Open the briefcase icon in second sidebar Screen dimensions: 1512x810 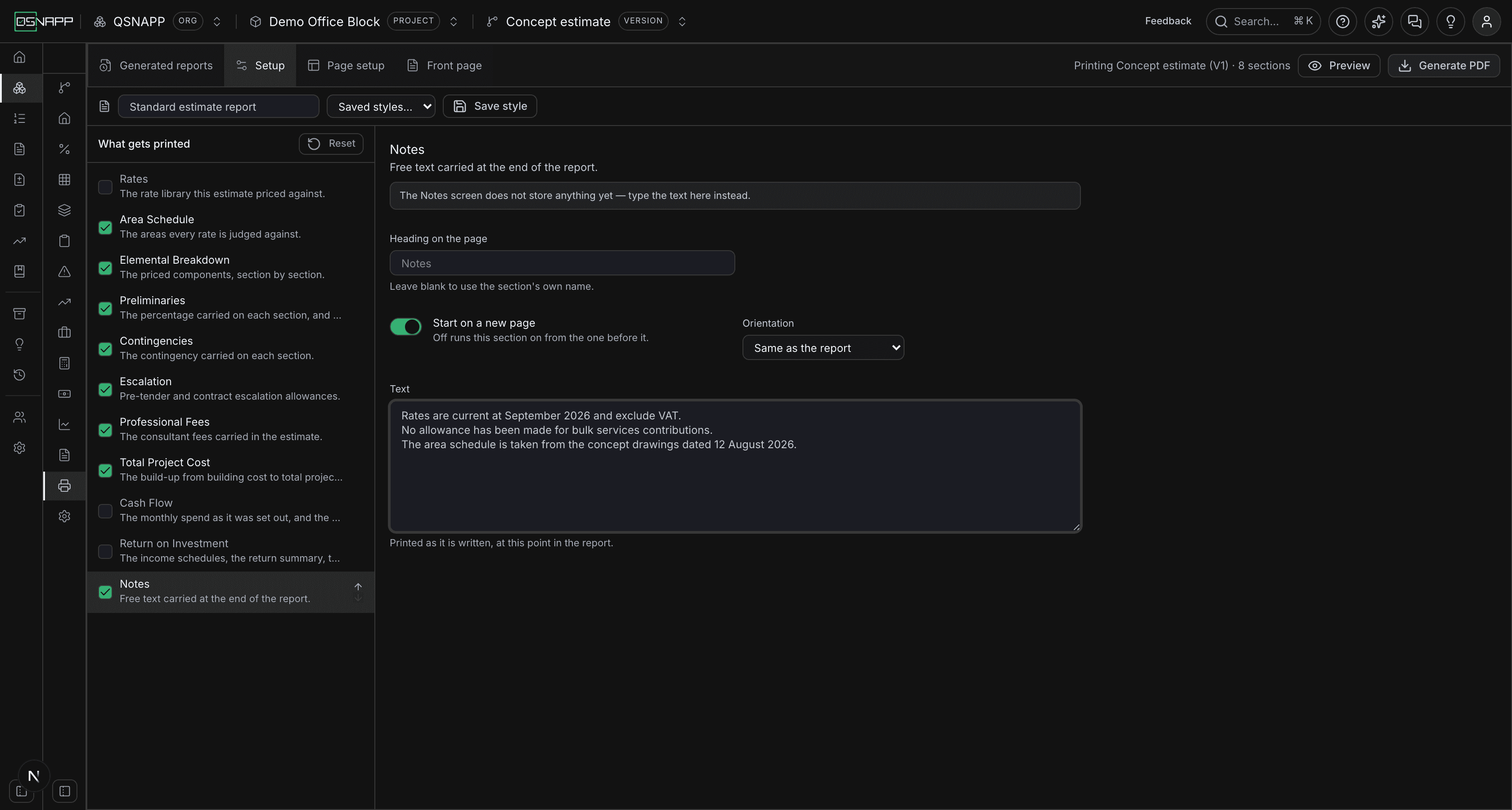64,332
